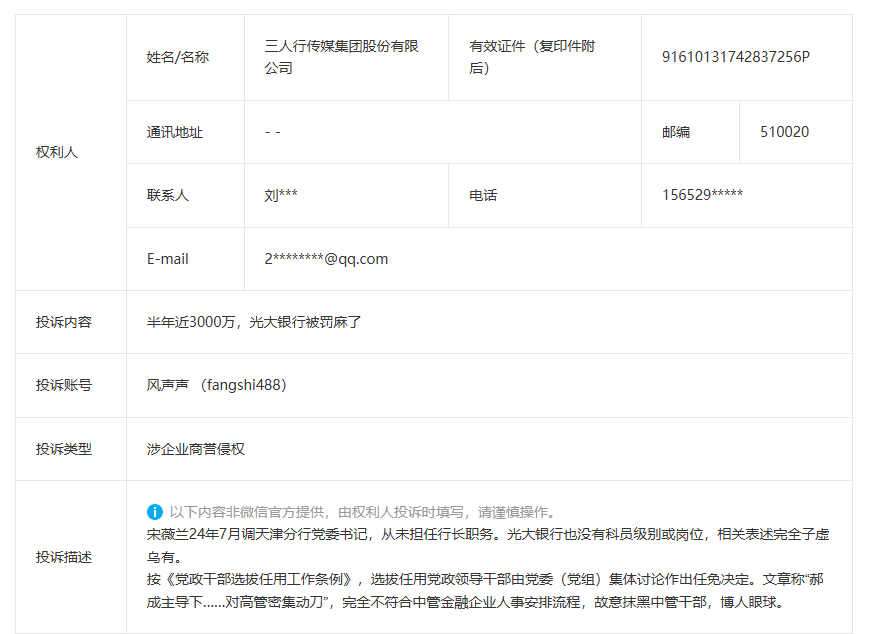Click the 通讯地址 label
Image resolution: width=874 pixels, height=634 pixels.
174,132
